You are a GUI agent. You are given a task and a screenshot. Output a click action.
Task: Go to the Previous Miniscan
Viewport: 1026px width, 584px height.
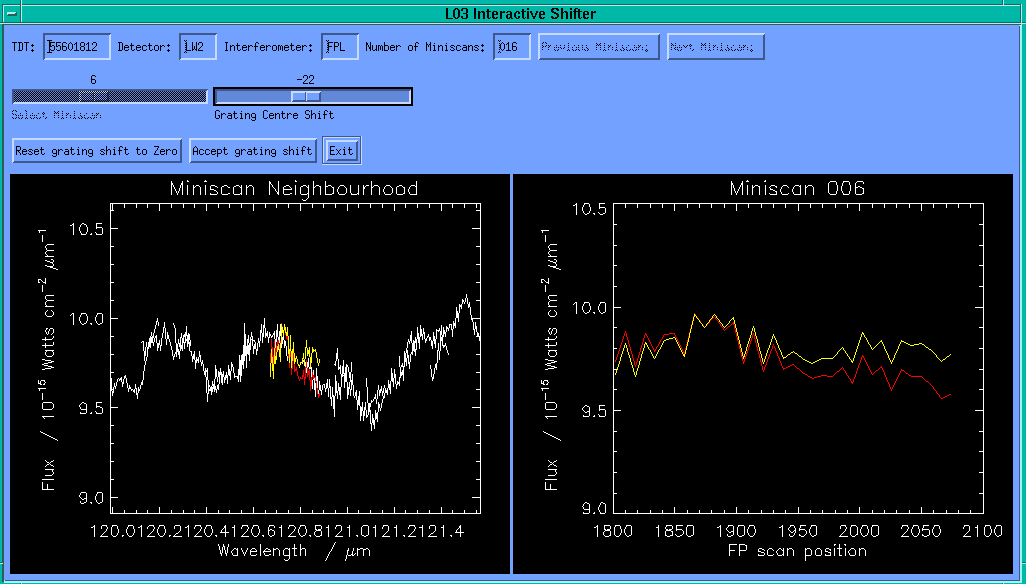[x=599, y=47]
